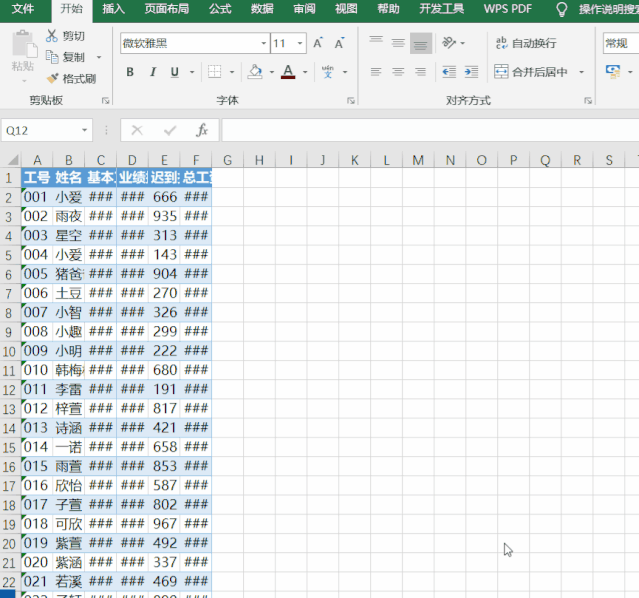Activate the Format Painter brush
639x598 pixels.
[x=53, y=78]
